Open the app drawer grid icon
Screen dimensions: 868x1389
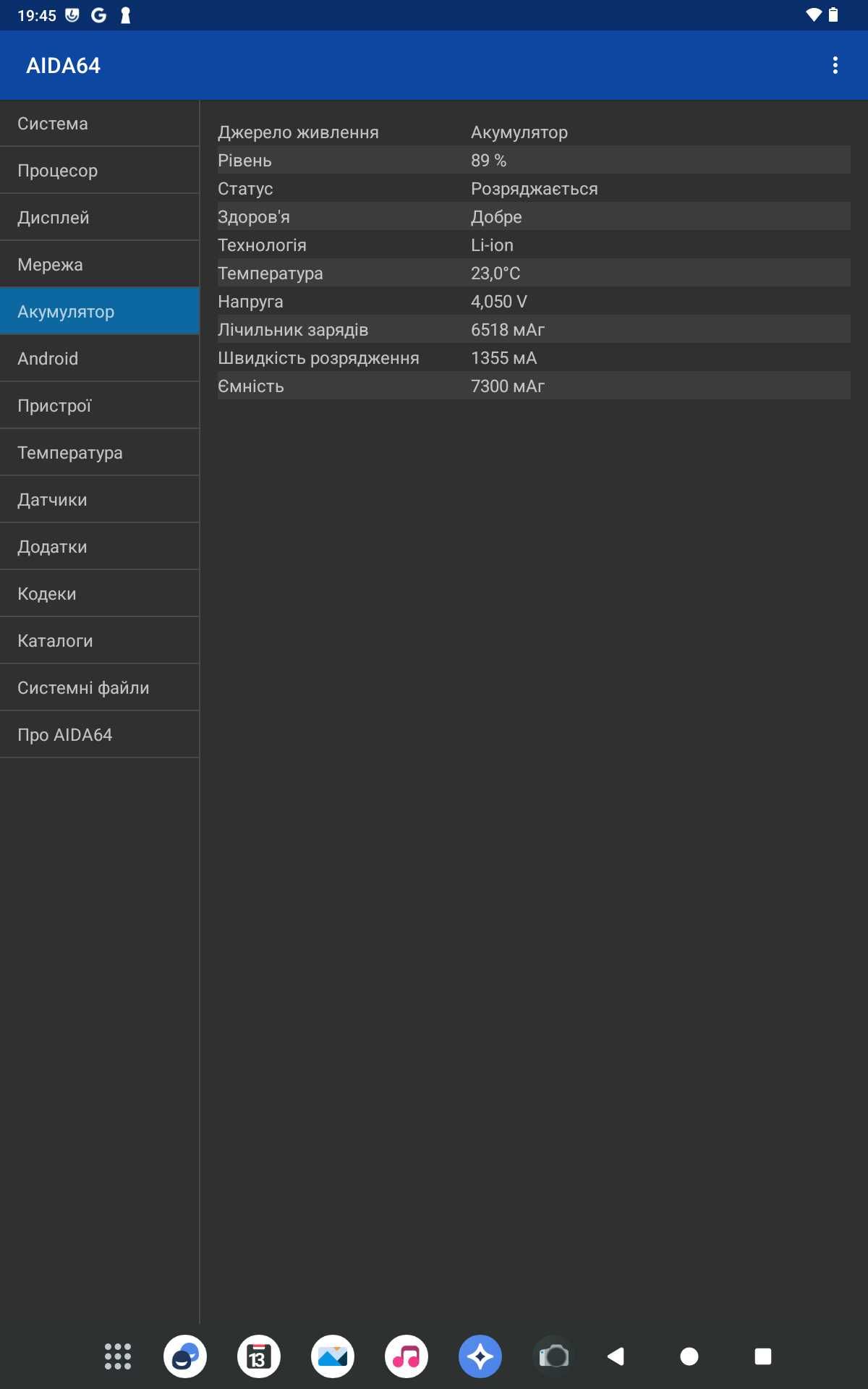point(118,1356)
